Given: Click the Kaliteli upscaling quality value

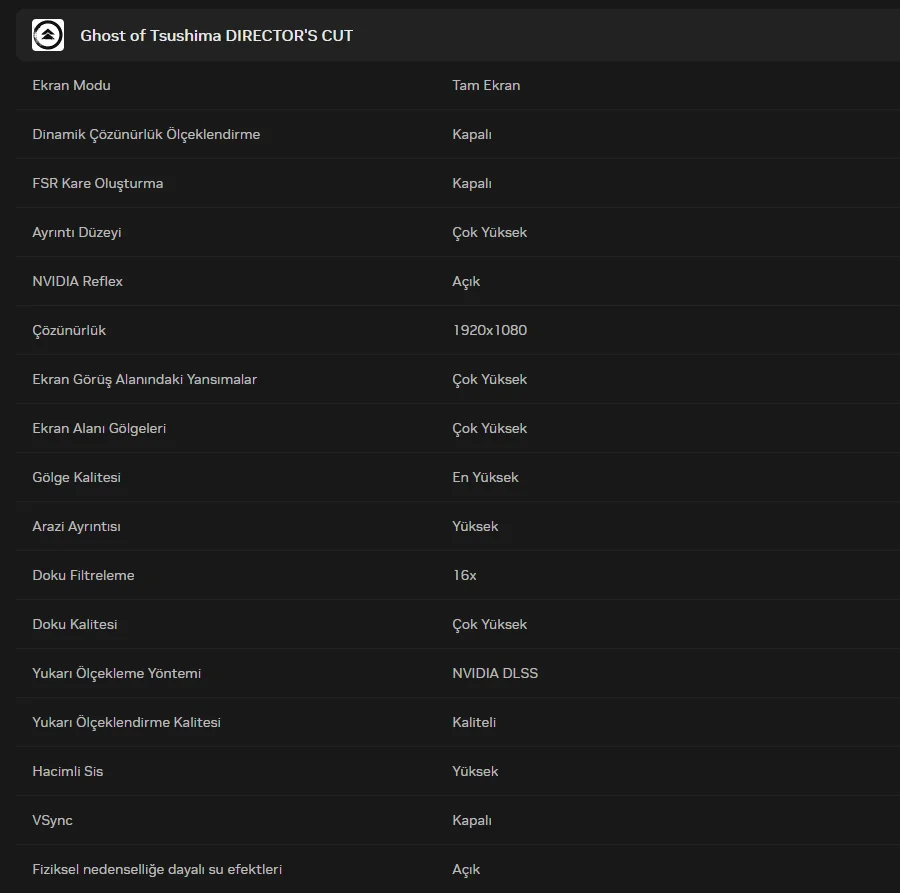Looking at the screenshot, I should tap(474, 722).
